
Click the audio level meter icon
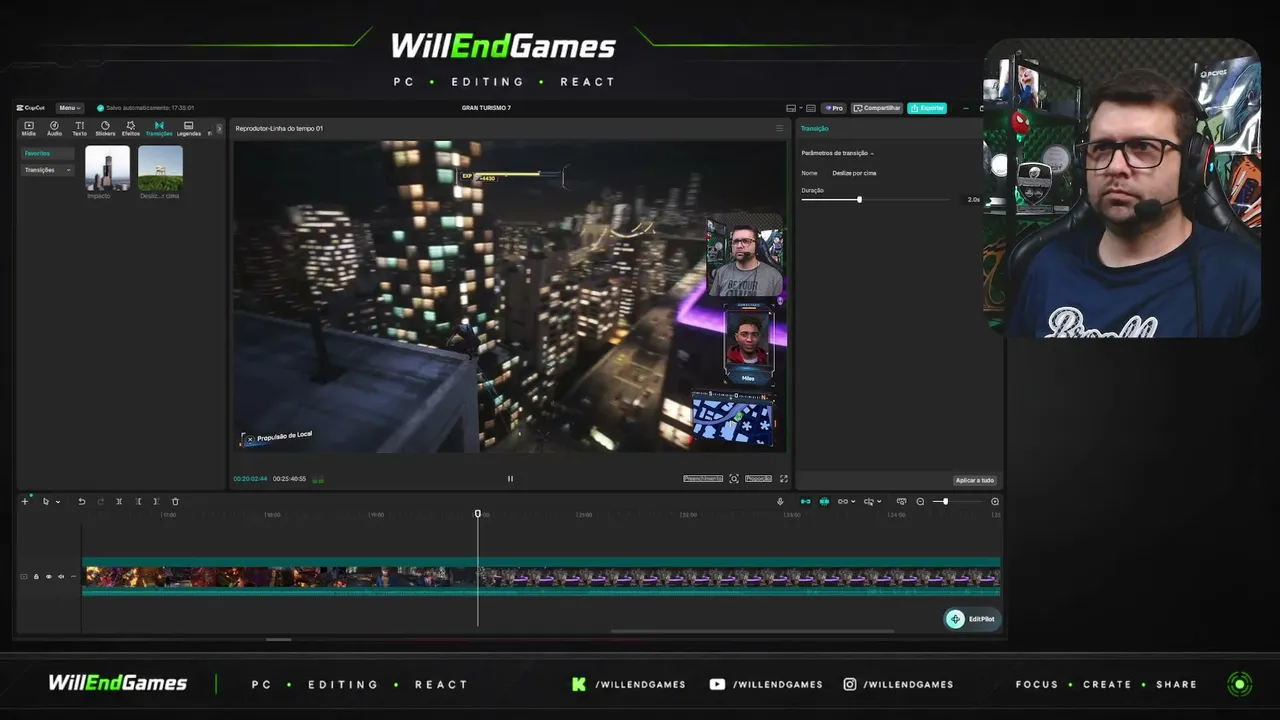coord(318,479)
